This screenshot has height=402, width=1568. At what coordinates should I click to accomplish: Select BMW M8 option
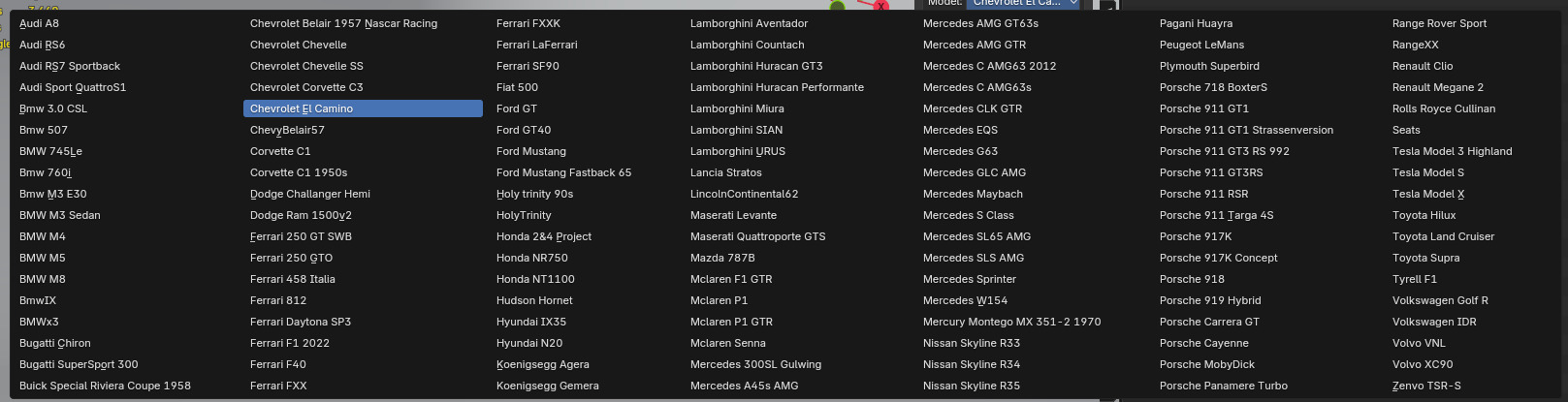pyautogui.click(x=43, y=279)
